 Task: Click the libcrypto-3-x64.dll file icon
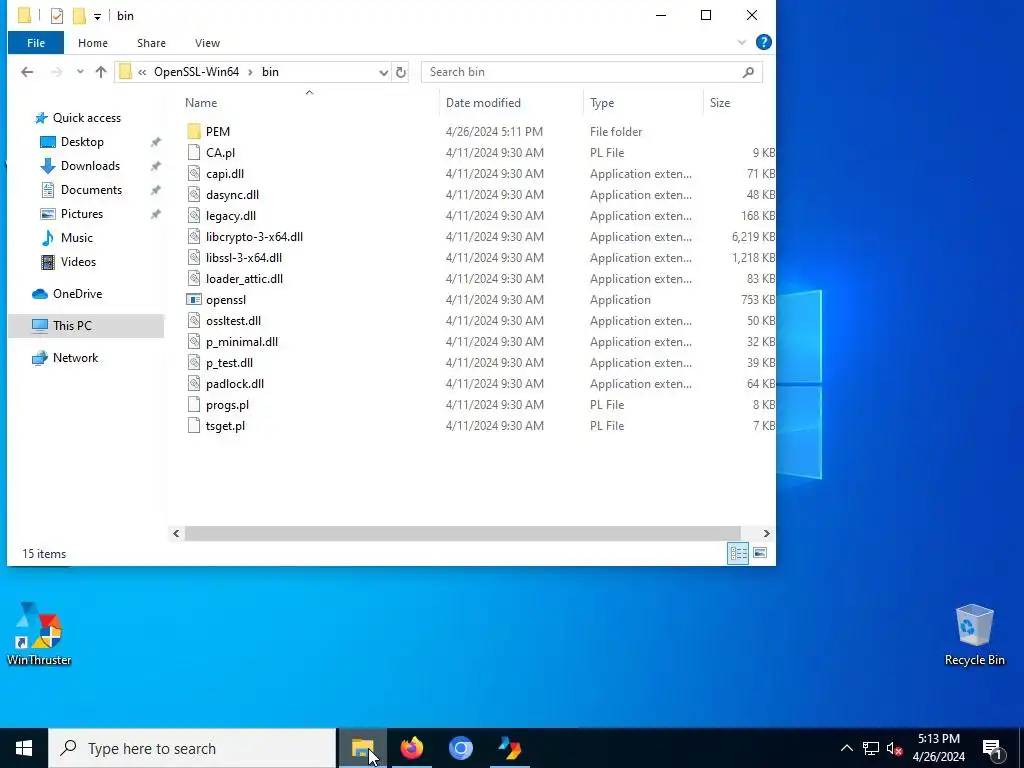[x=193, y=236]
